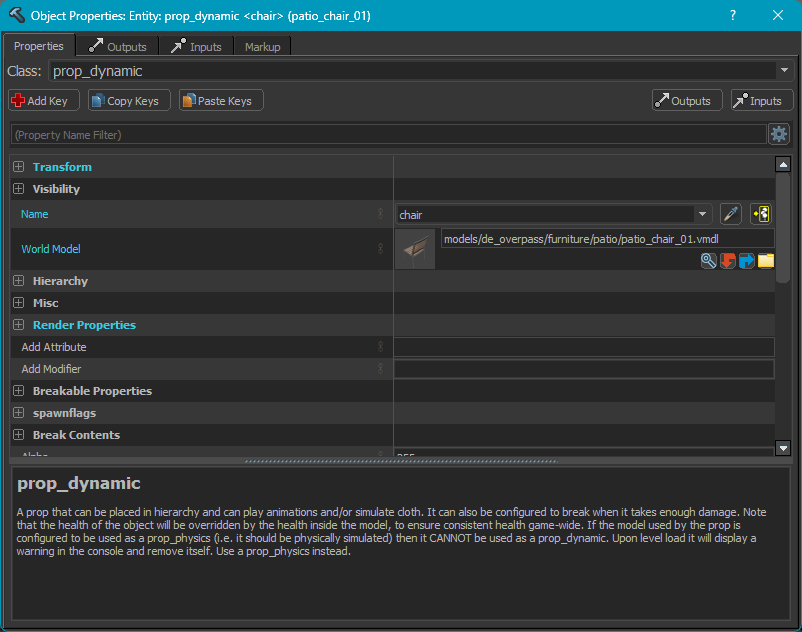Expand the Breakable Properties section
This screenshot has height=632, width=802.
[x=19, y=391]
